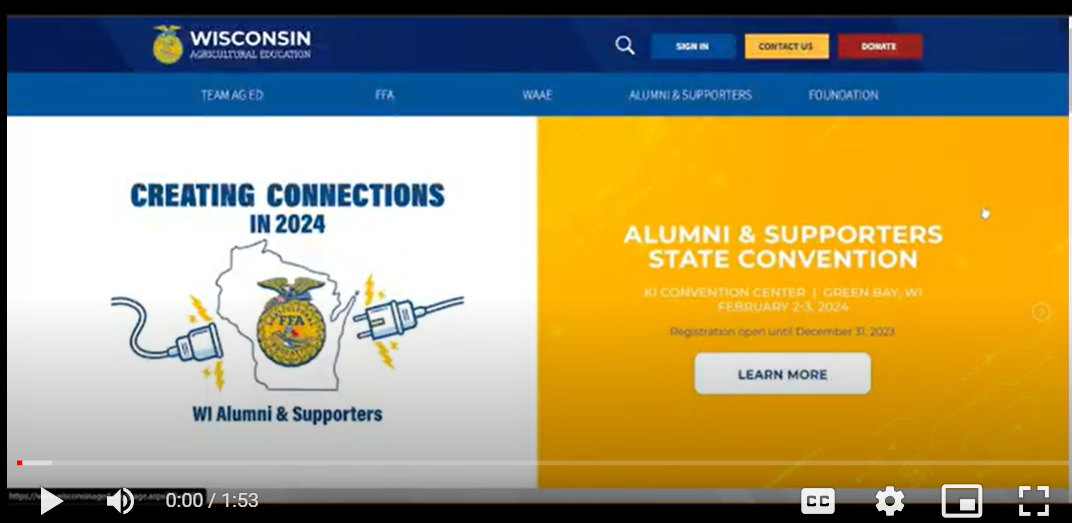Viewport: 1072px width, 523px height.
Task: Click the Wisconsin Agricultural Education logo
Action: point(232,44)
